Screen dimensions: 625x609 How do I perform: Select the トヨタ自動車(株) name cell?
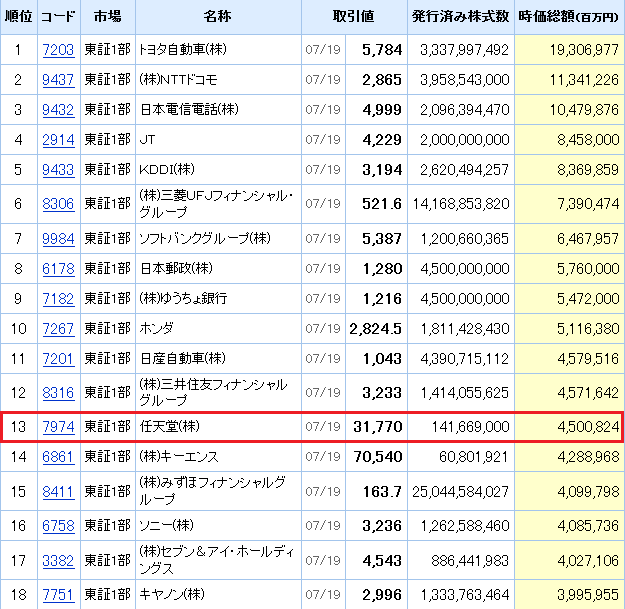point(218,49)
